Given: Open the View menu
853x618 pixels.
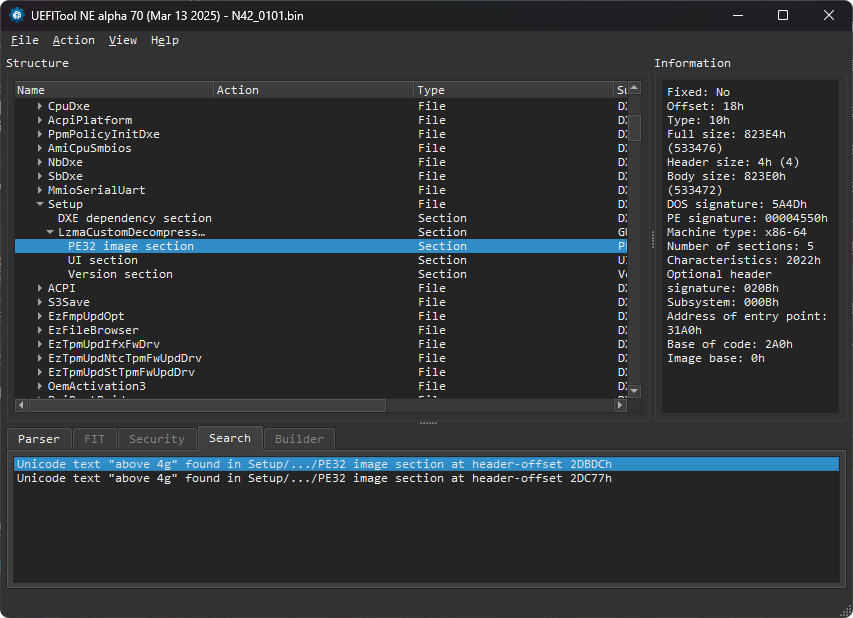Looking at the screenshot, I should [x=122, y=40].
